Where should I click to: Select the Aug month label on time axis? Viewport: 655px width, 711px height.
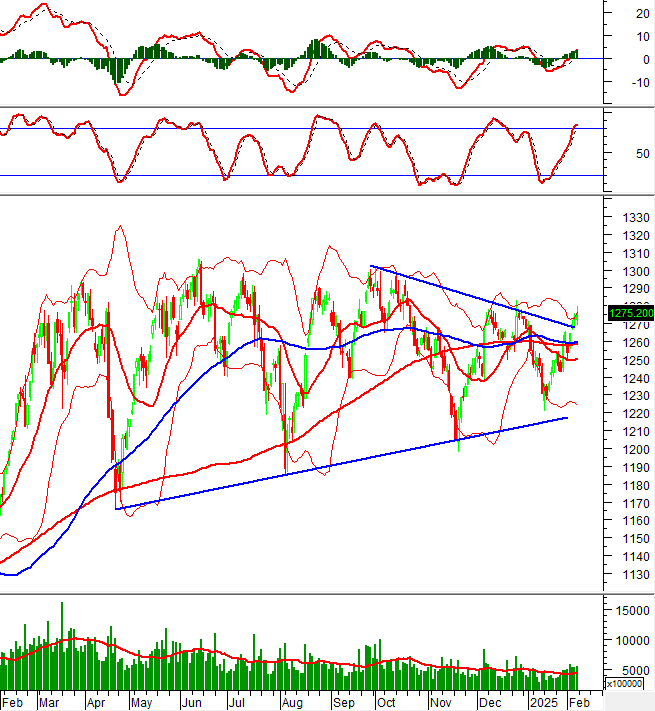point(293,702)
